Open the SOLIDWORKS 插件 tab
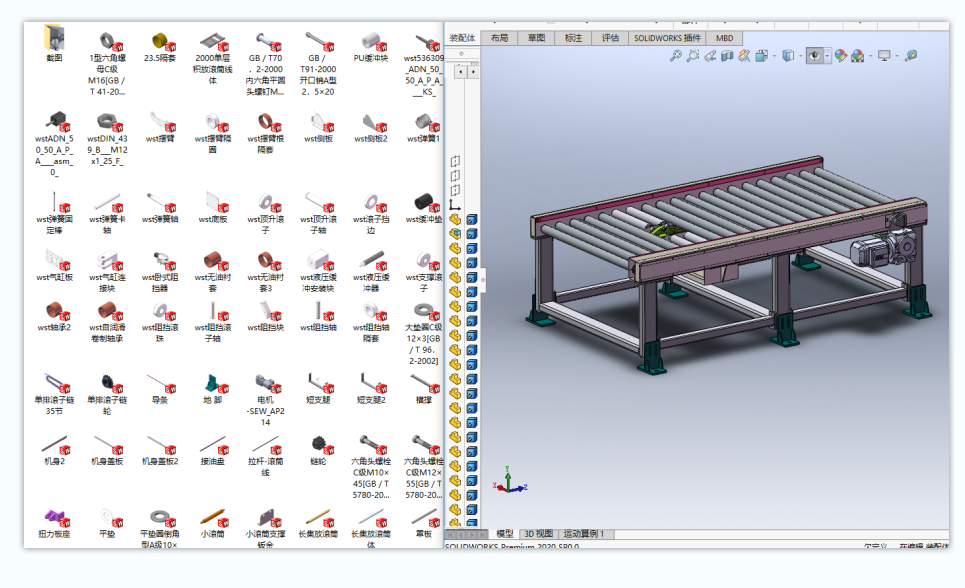965x588 pixels. point(667,38)
